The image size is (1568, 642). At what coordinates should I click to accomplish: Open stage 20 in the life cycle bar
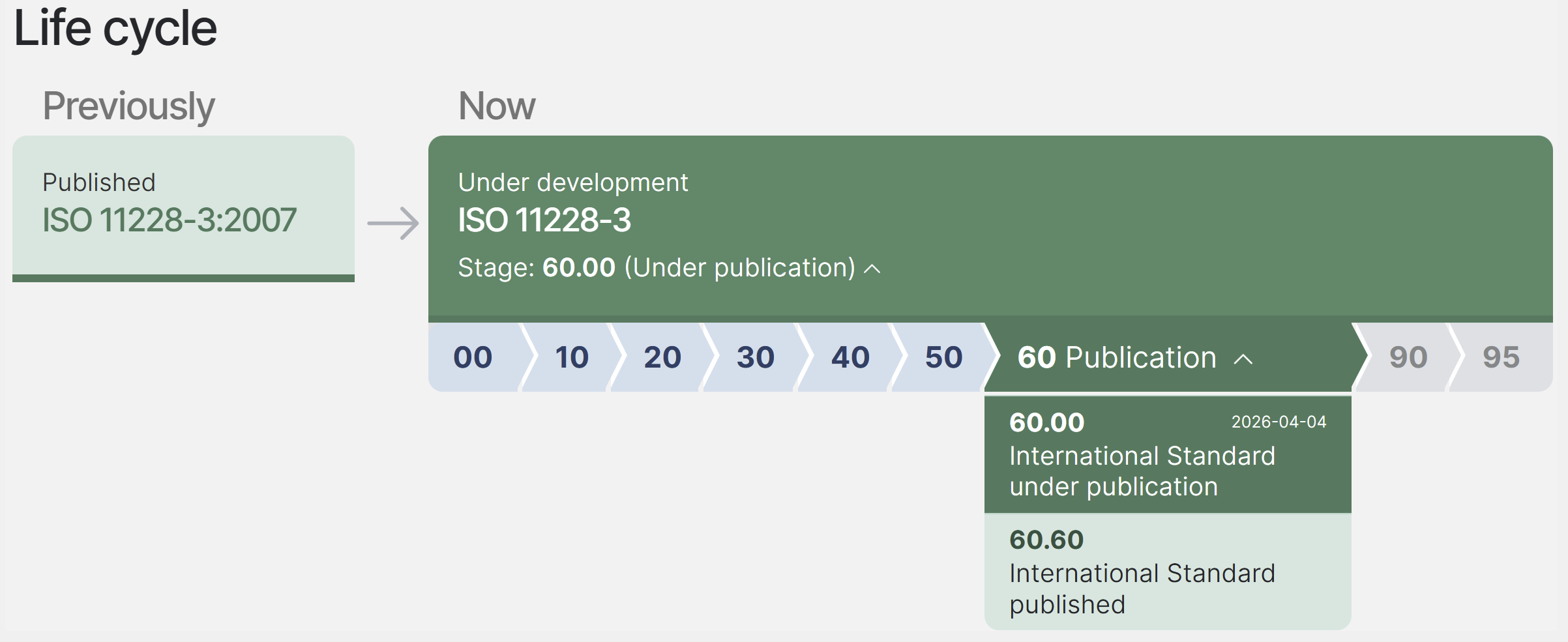click(662, 357)
